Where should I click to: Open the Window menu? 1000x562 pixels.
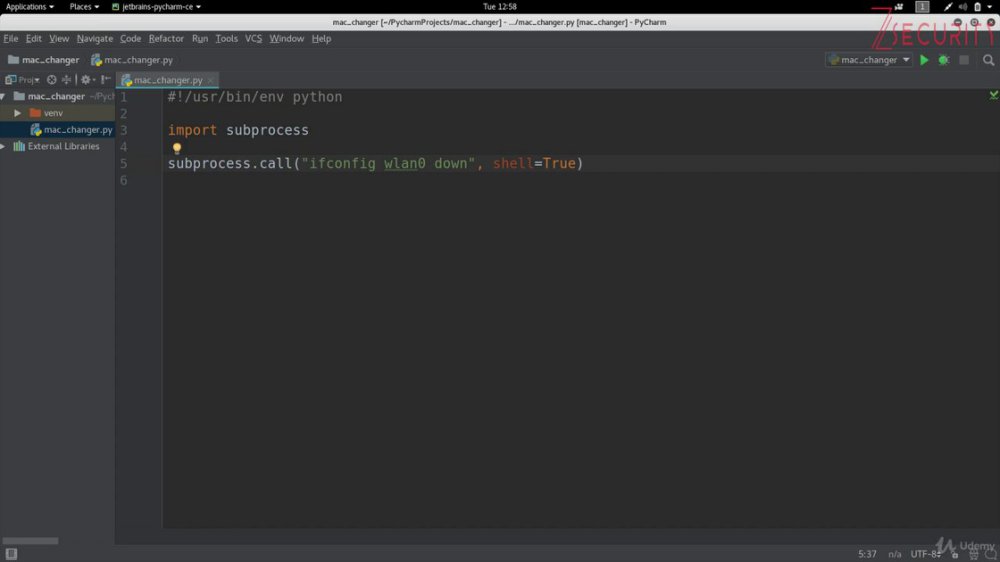coord(286,38)
